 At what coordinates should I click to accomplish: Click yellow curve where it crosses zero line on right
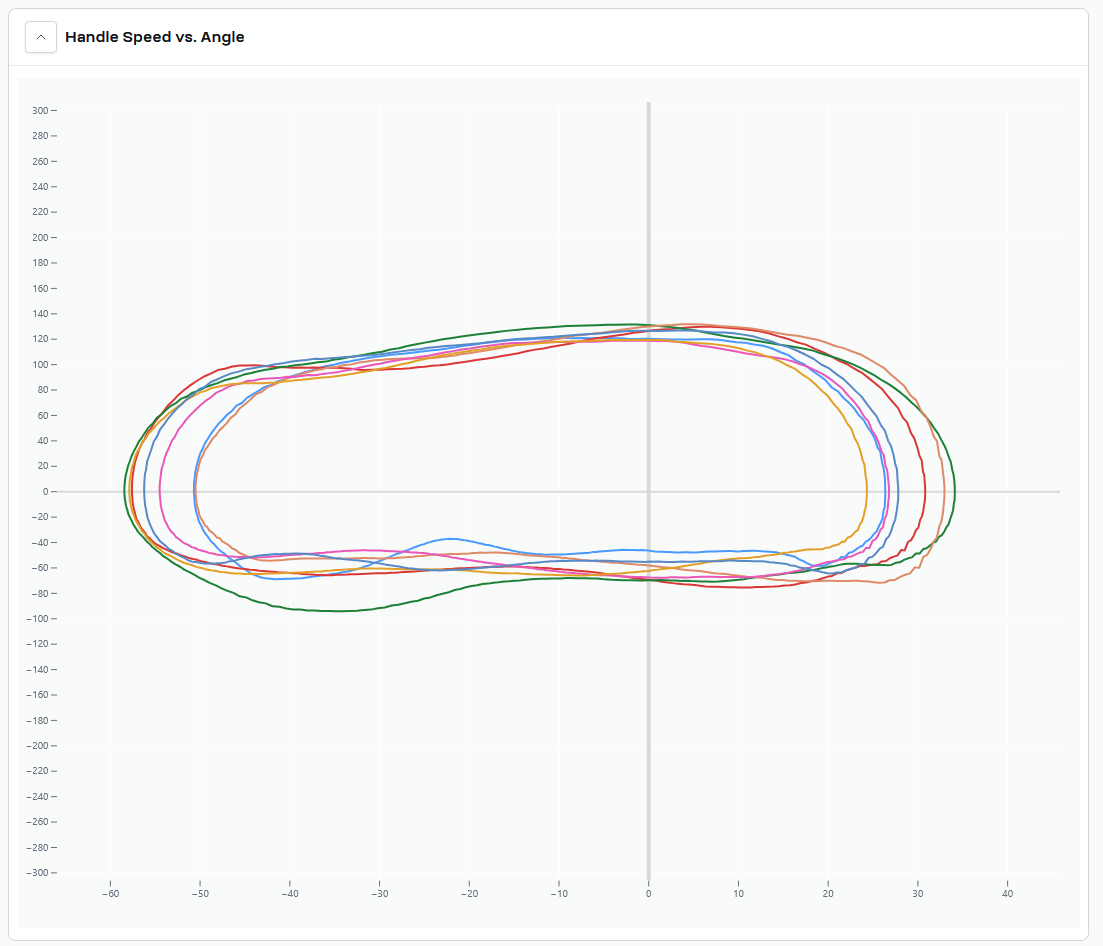click(866, 491)
